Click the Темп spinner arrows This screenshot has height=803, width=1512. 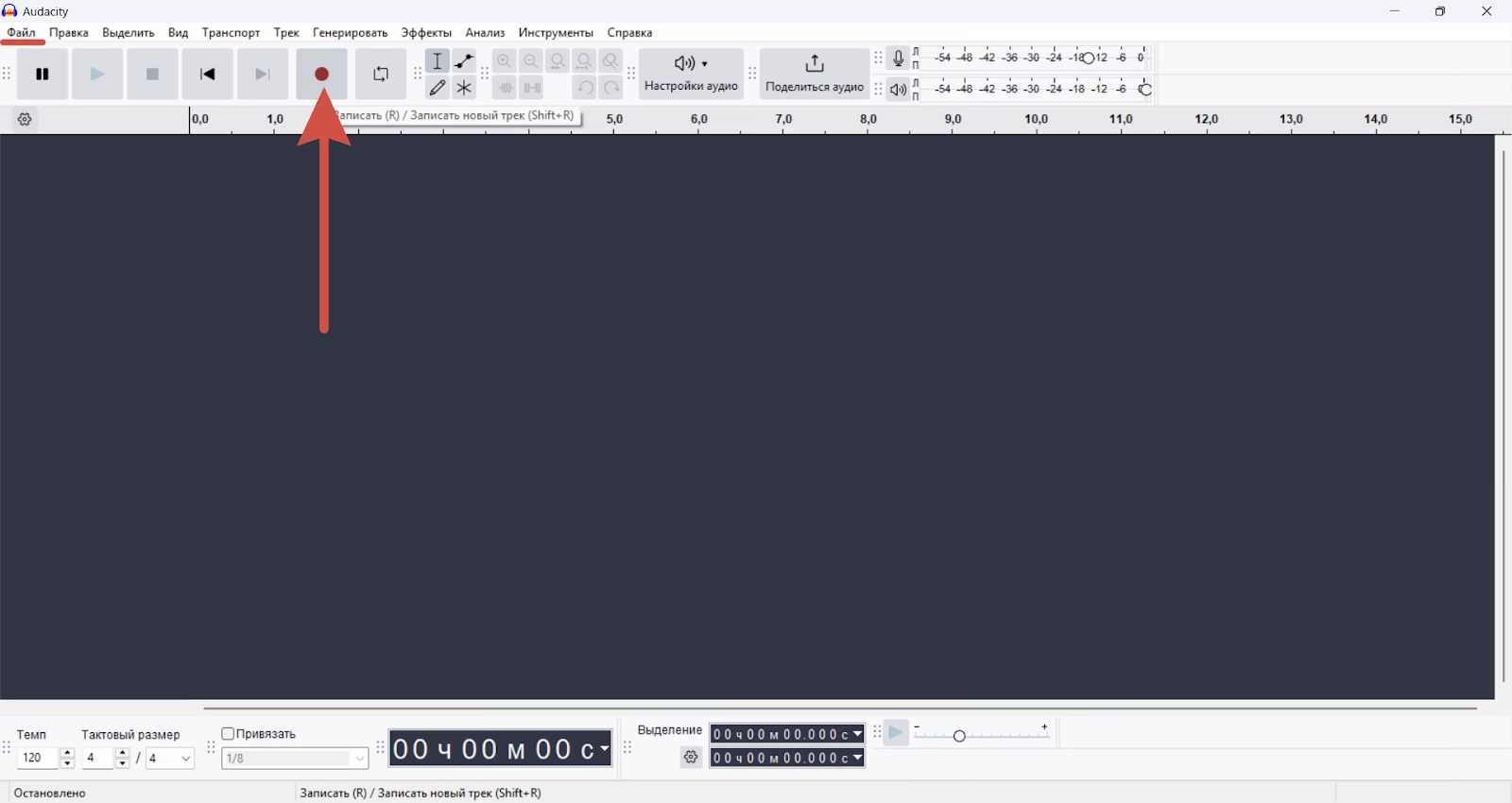(67, 759)
